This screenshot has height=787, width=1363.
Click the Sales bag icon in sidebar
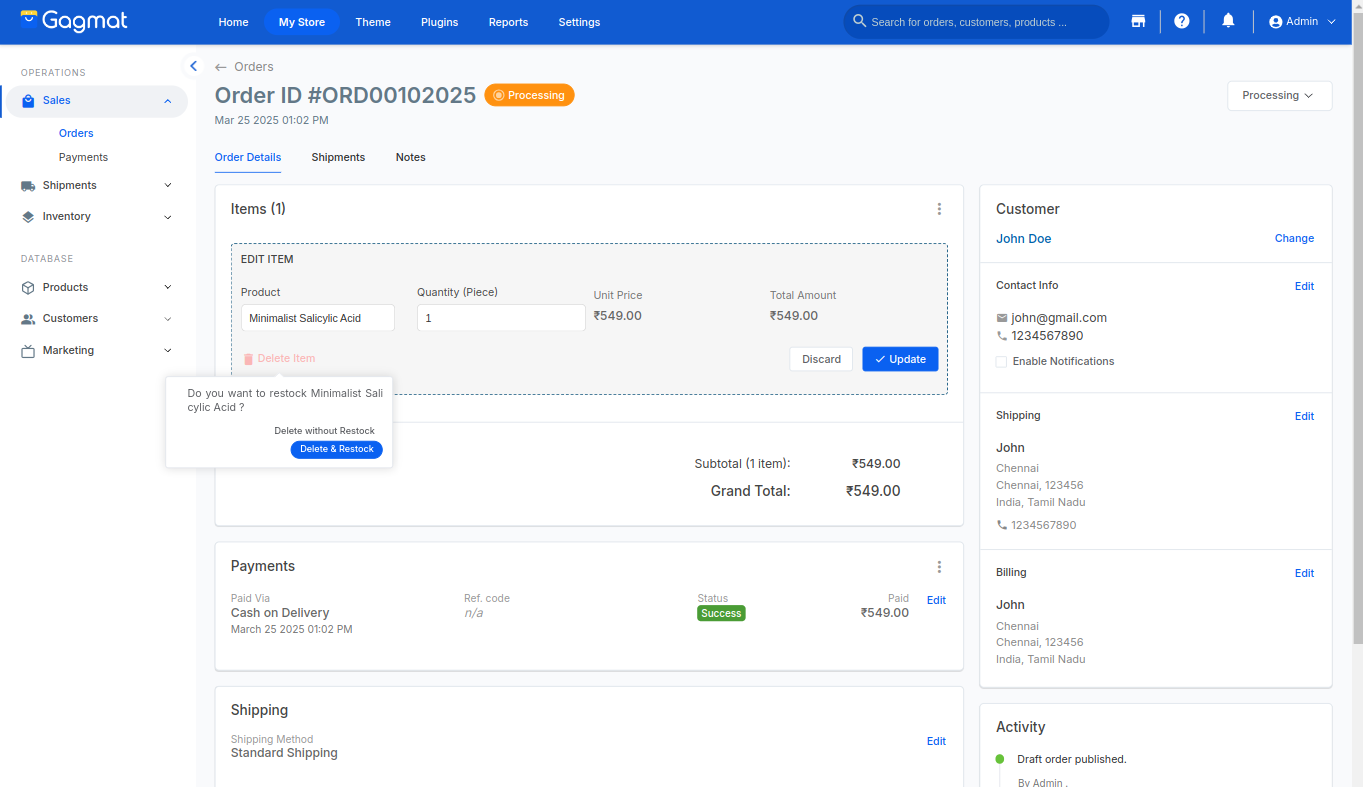(28, 101)
